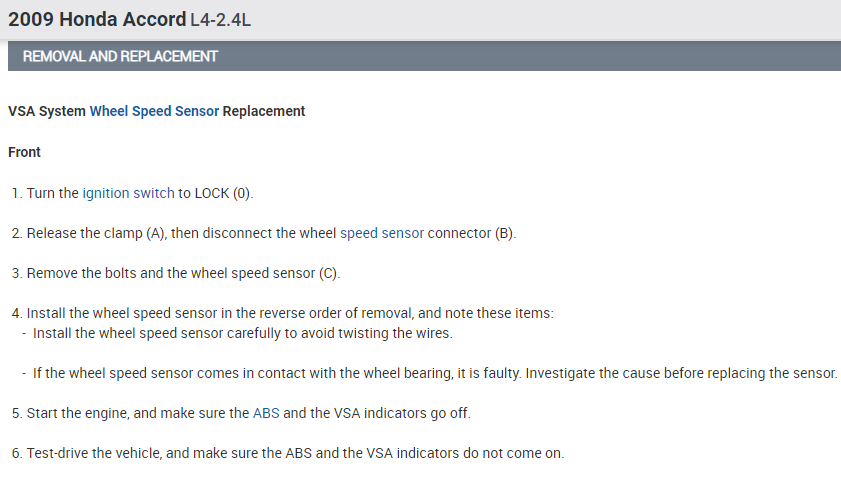This screenshot has width=841, height=477.
Task: Click the Front subheading
Action: click(25, 152)
